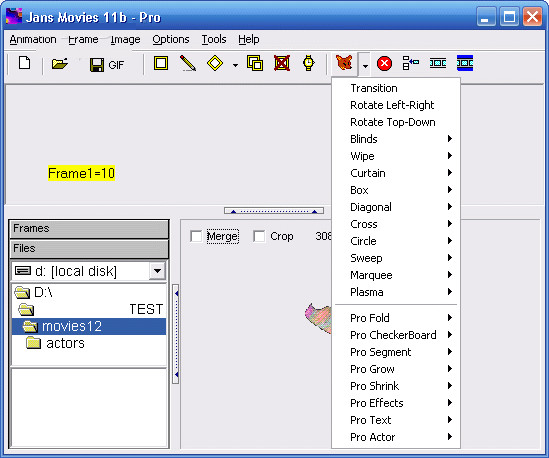
Task: Expand the Box submenu
Action: click(x=396, y=190)
